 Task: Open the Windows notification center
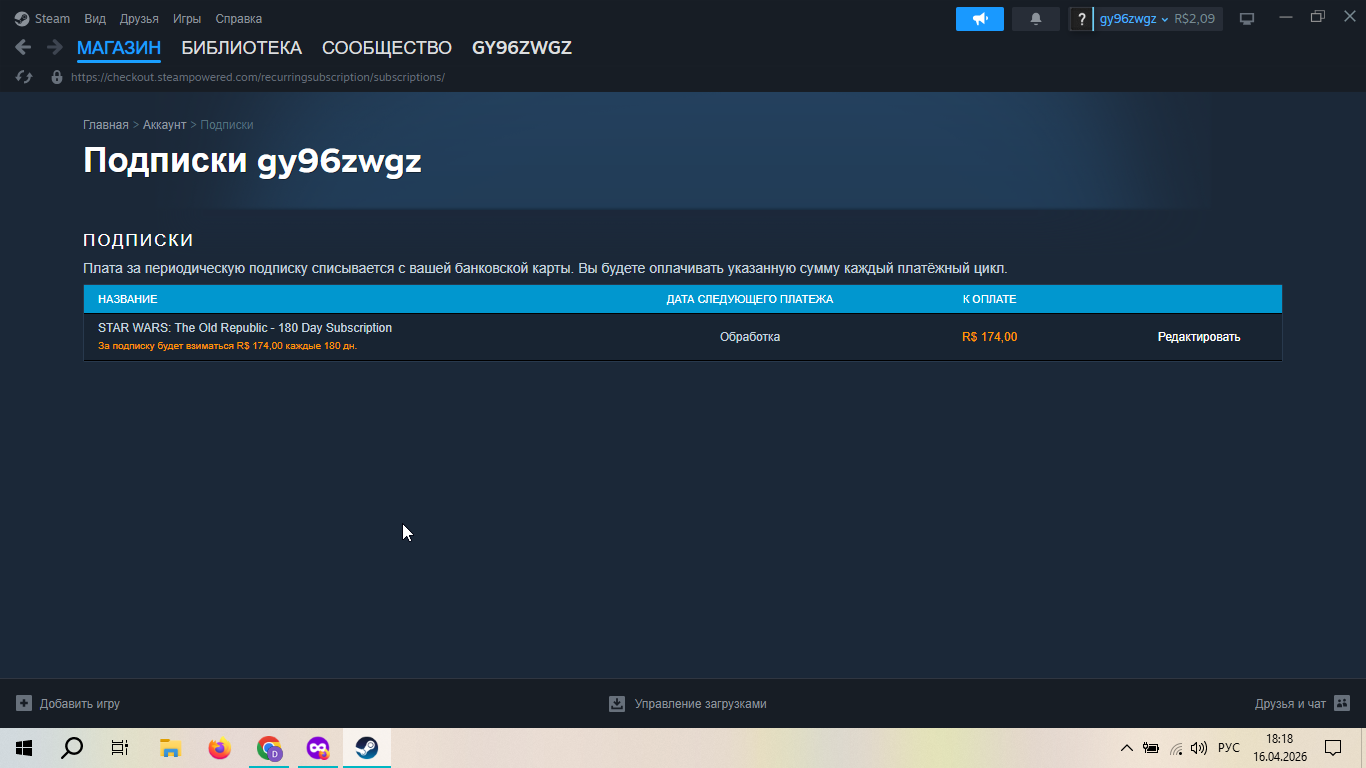[x=1333, y=748]
